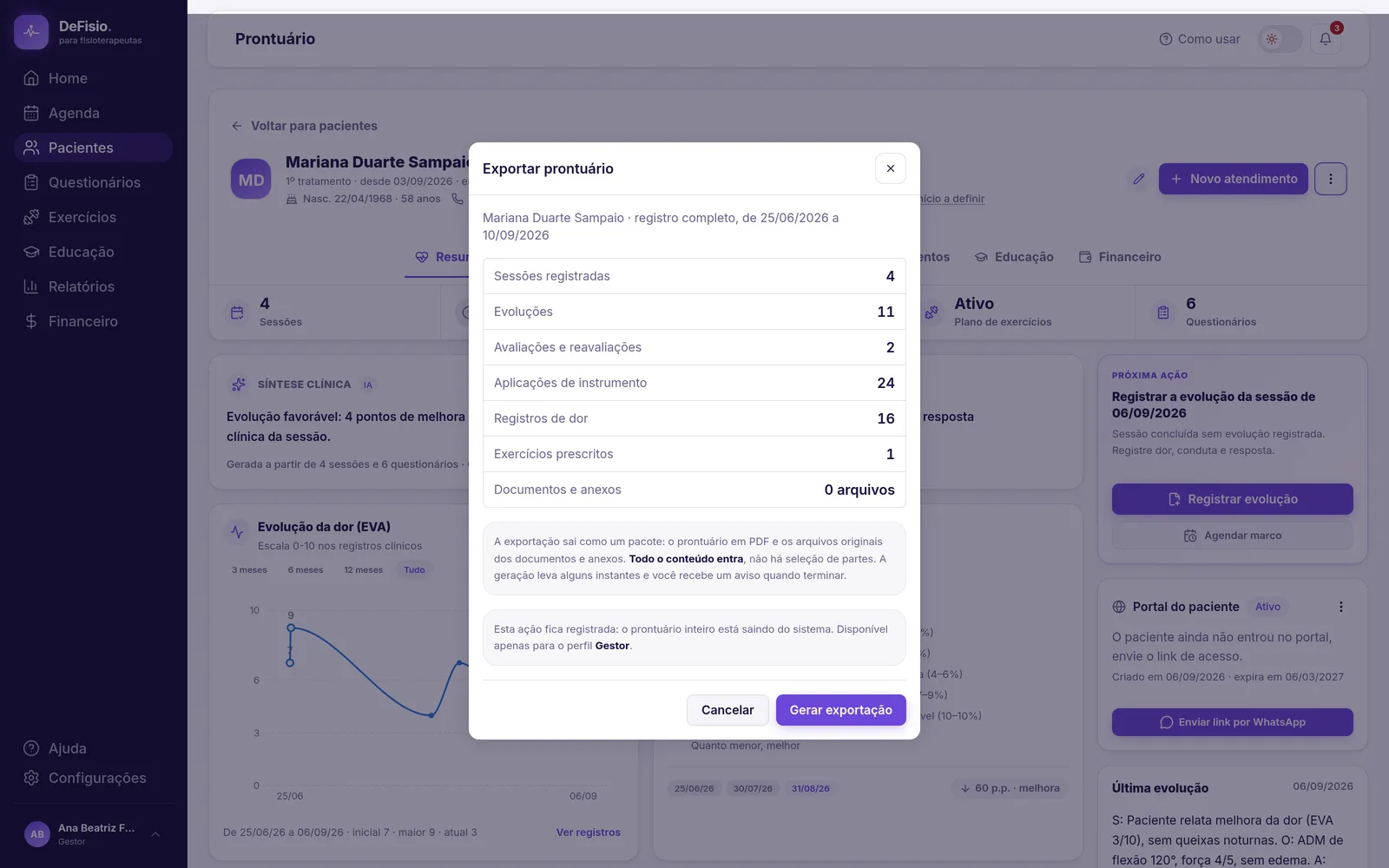Click the Portal do paciente globe icon
The height and width of the screenshot is (868, 1389).
[1119, 607]
